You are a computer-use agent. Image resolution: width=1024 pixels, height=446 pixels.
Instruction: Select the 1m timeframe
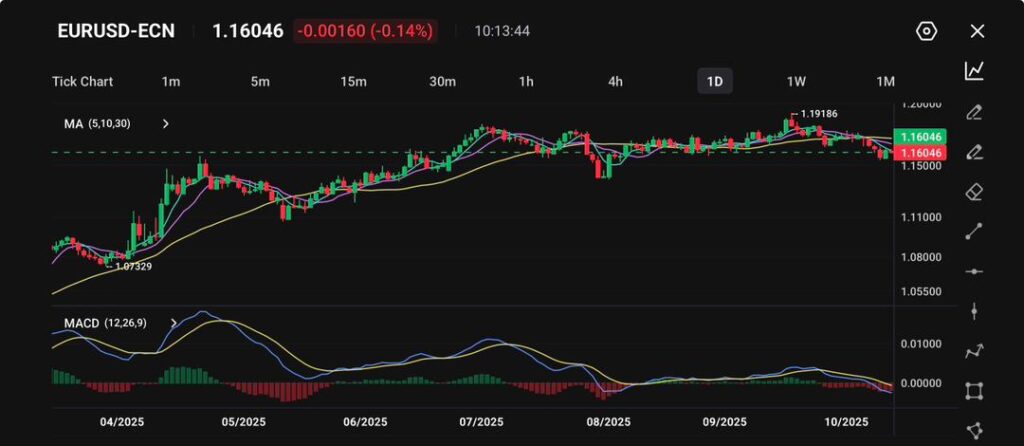click(x=171, y=81)
